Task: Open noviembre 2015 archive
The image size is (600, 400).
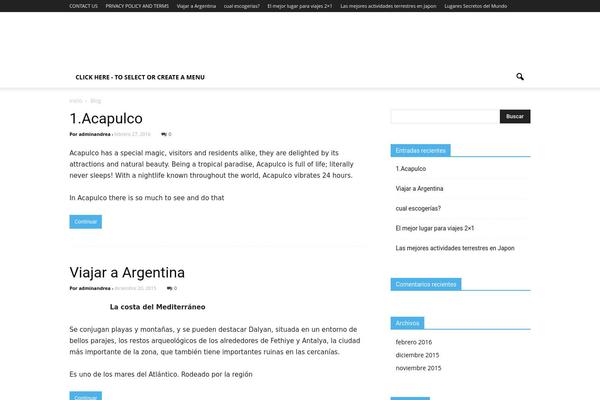Action: coord(418,368)
